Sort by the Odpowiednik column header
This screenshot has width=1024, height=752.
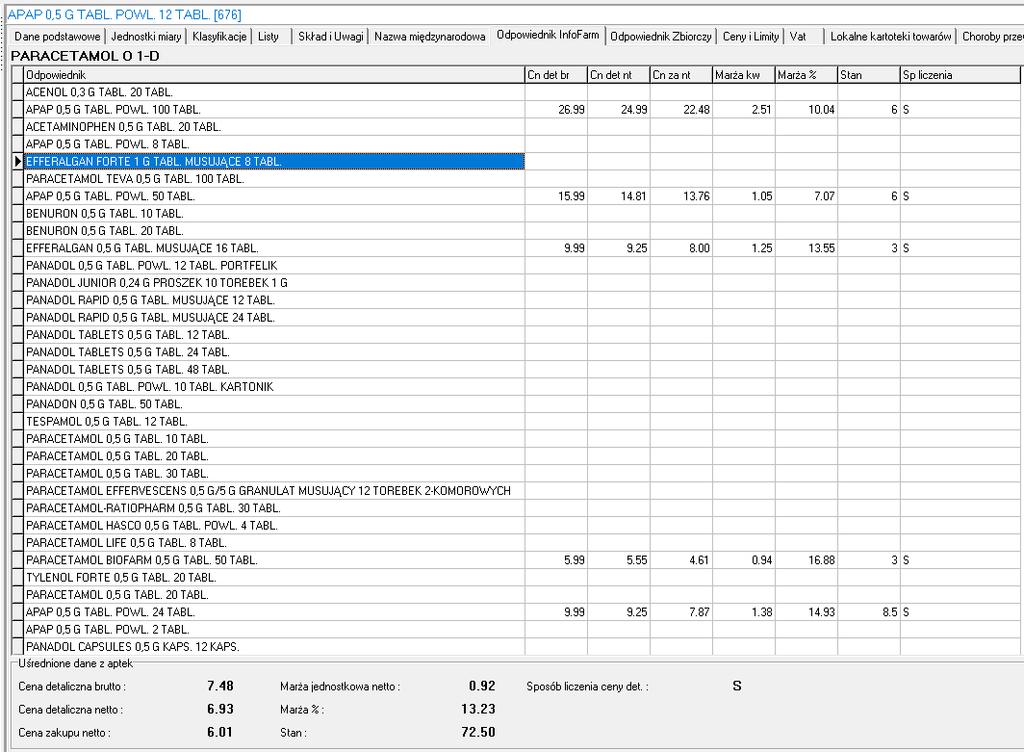[274, 75]
